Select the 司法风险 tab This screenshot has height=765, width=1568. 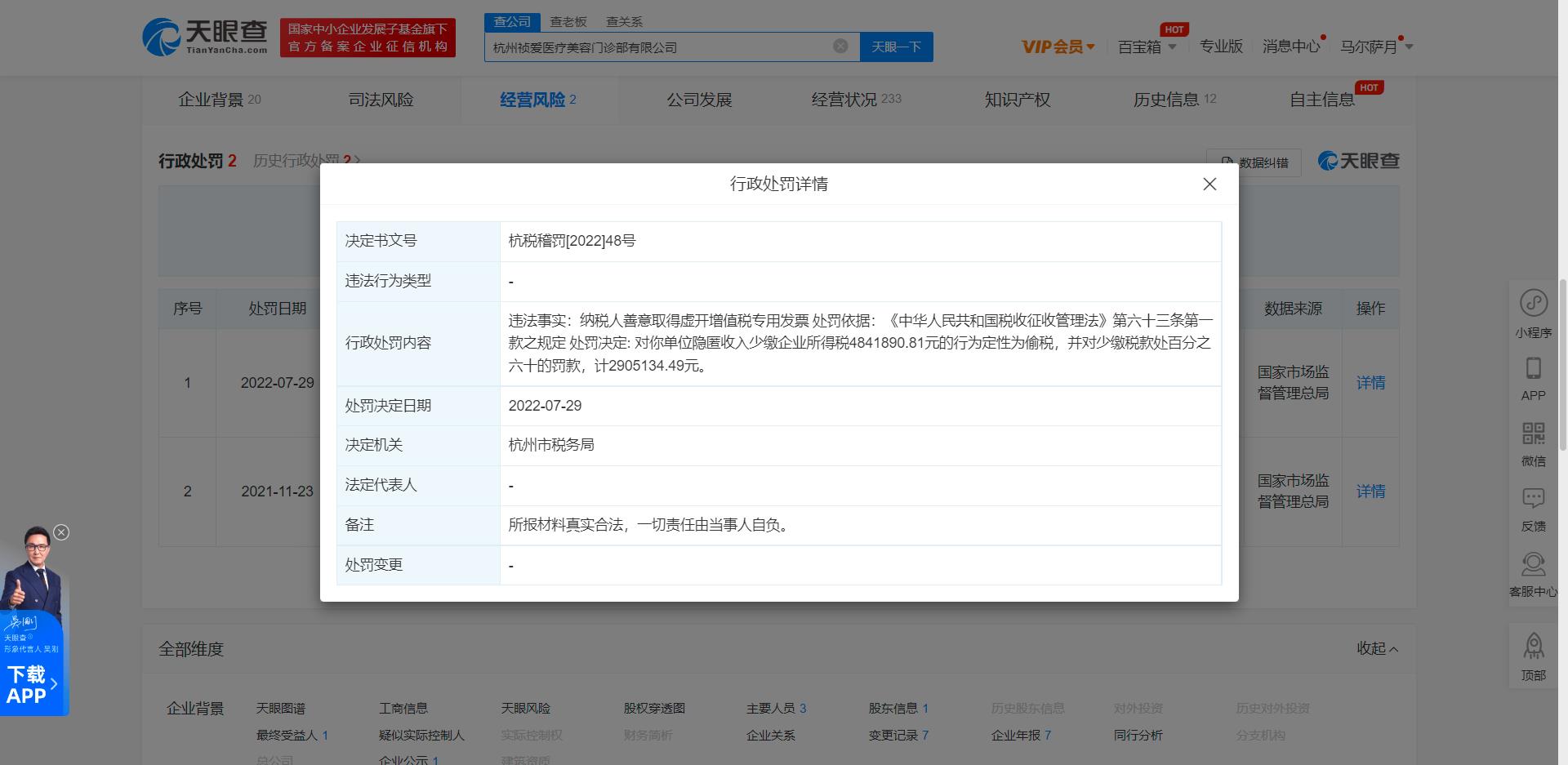coord(381,100)
